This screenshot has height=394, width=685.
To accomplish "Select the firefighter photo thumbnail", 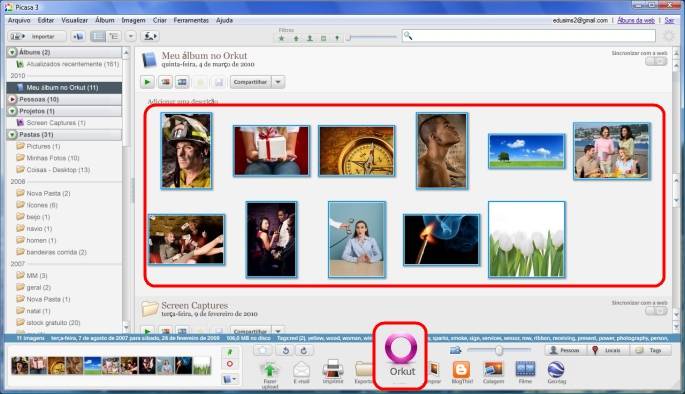I will pos(187,151).
